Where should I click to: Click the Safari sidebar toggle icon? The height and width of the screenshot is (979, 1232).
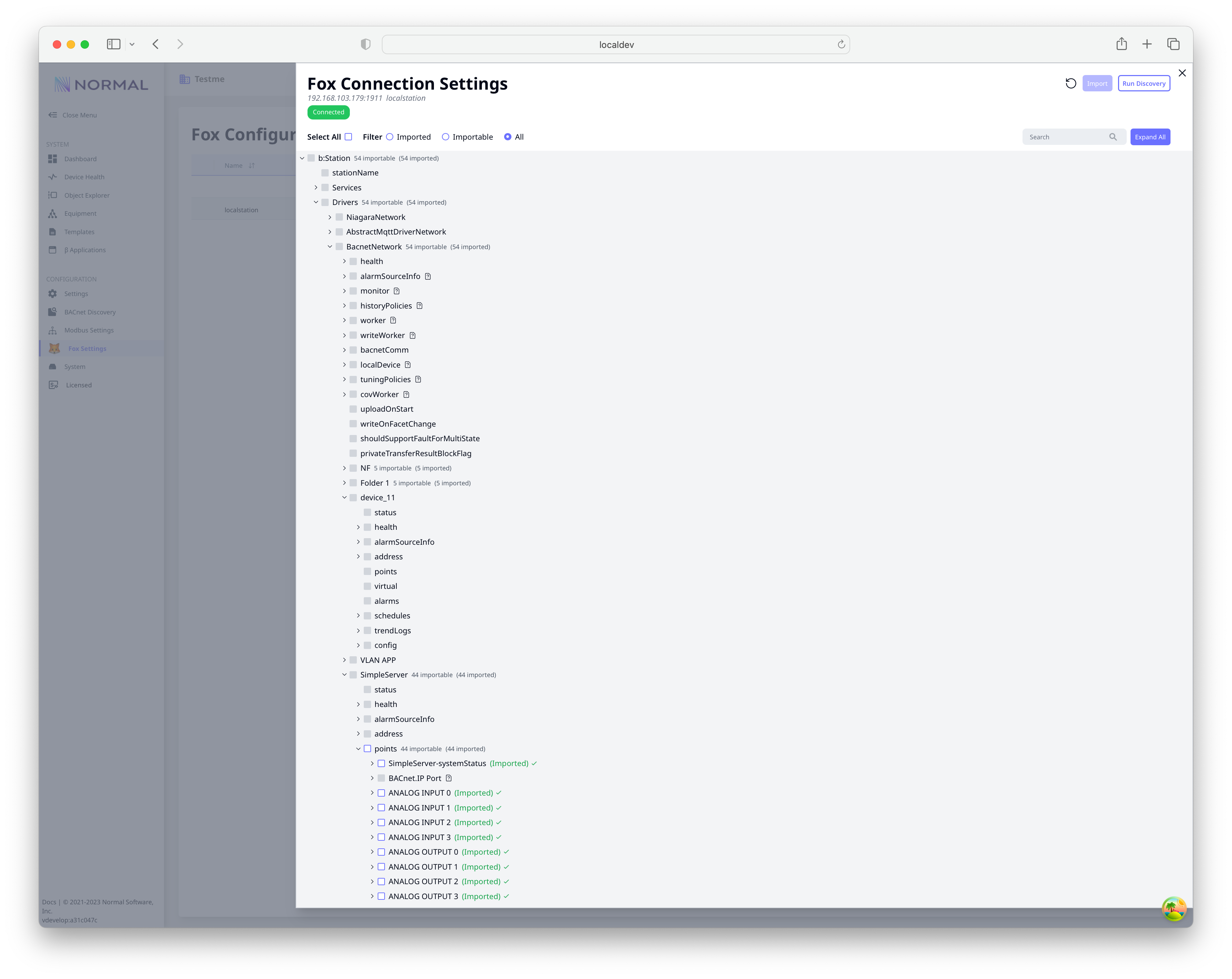point(114,44)
